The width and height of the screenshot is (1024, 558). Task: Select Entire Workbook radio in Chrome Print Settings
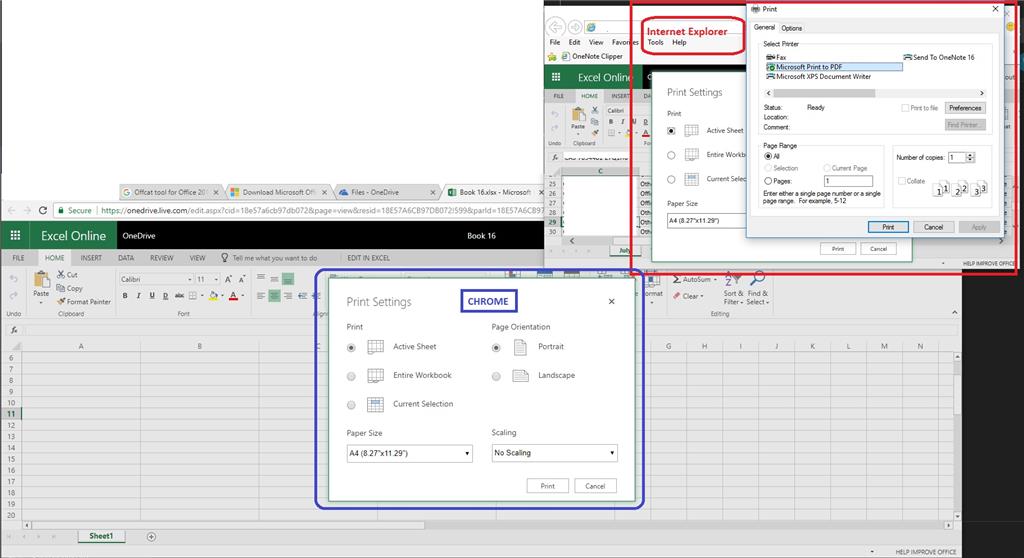tap(351, 376)
